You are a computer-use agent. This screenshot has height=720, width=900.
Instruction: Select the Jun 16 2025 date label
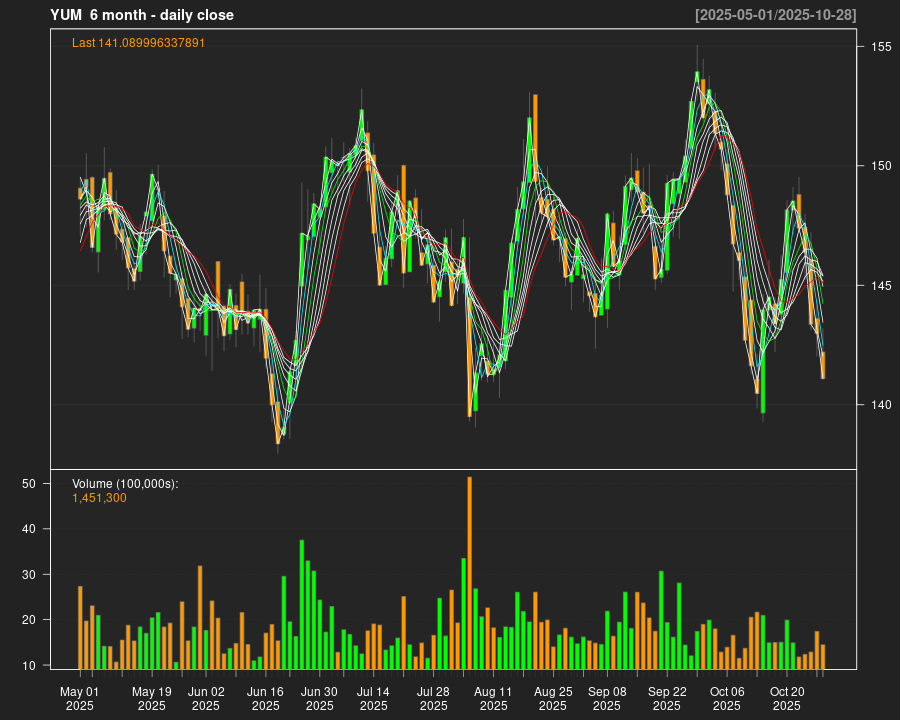[x=266, y=698]
